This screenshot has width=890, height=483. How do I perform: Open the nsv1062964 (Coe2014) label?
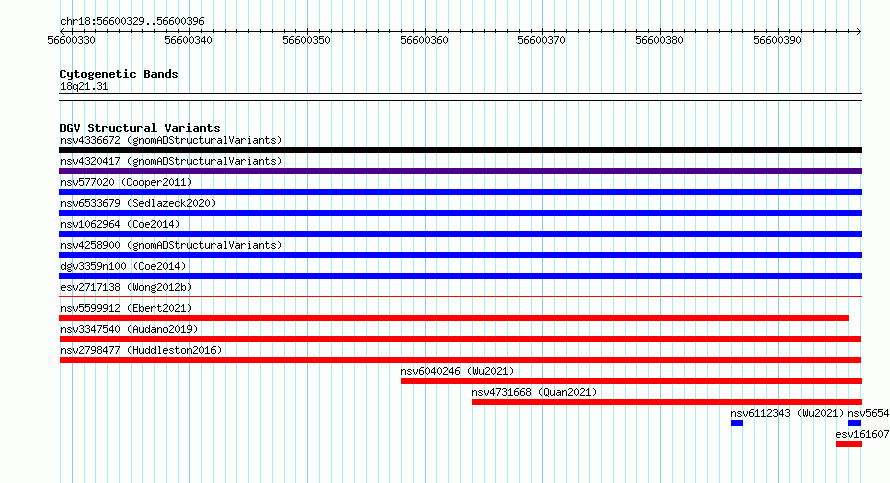tap(120, 224)
